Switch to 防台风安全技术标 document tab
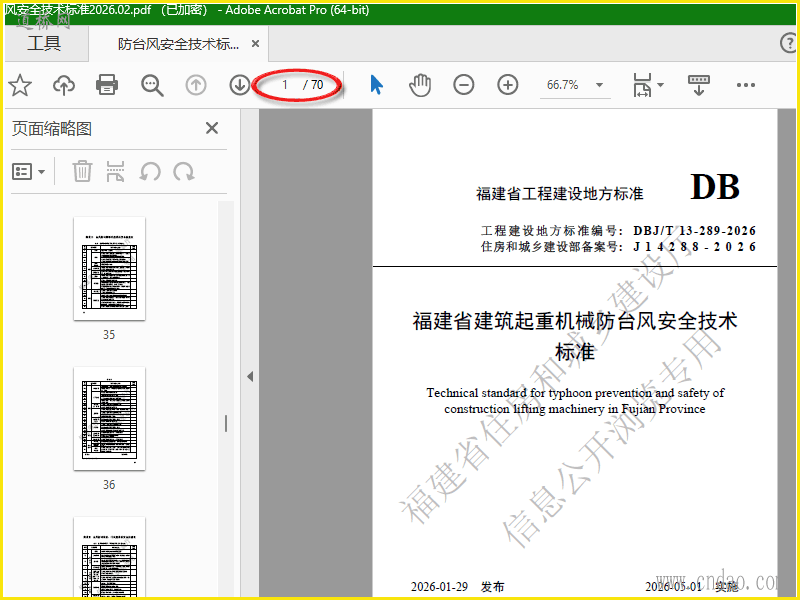Image resolution: width=800 pixels, height=600 pixels. 178,44
